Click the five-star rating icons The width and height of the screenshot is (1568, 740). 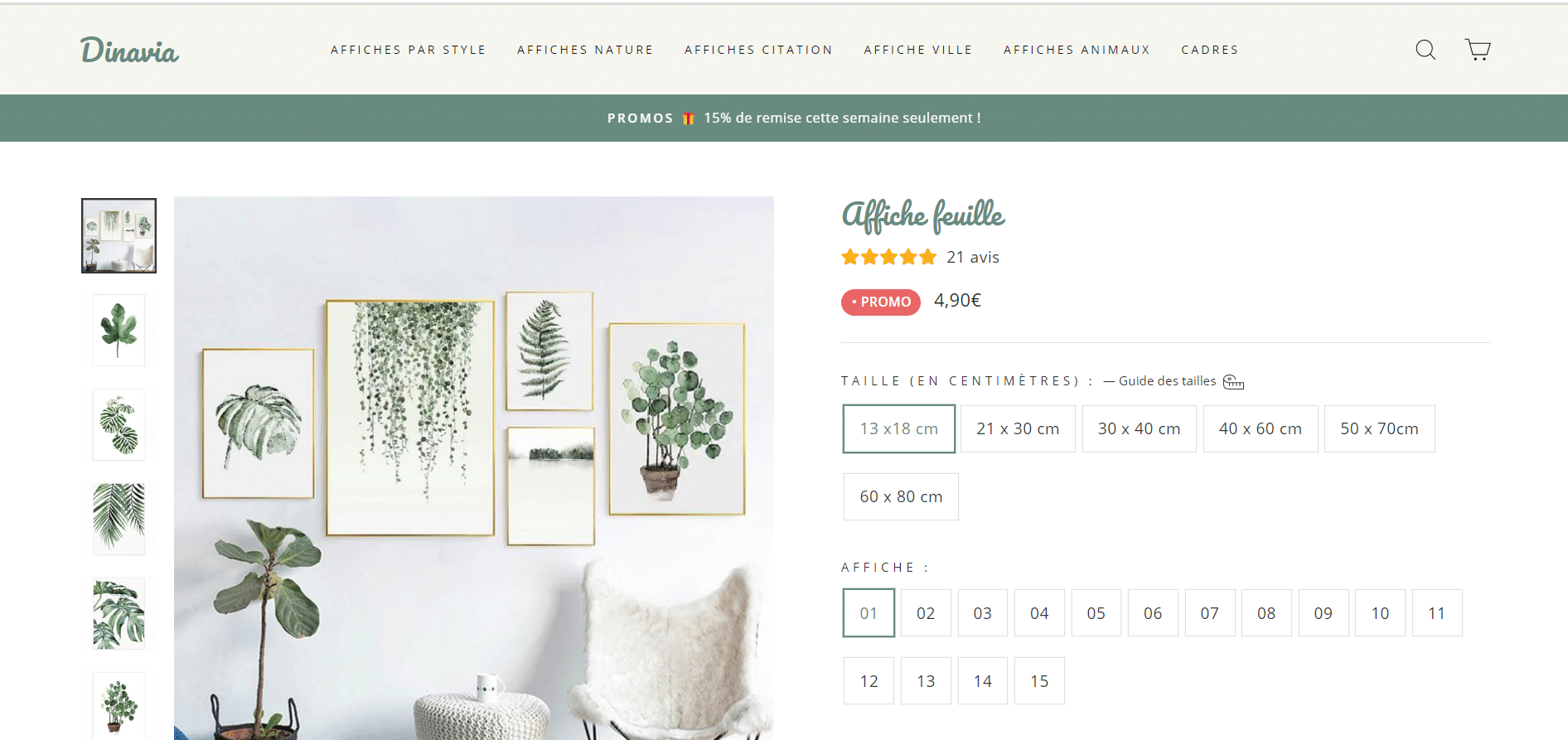click(x=888, y=257)
